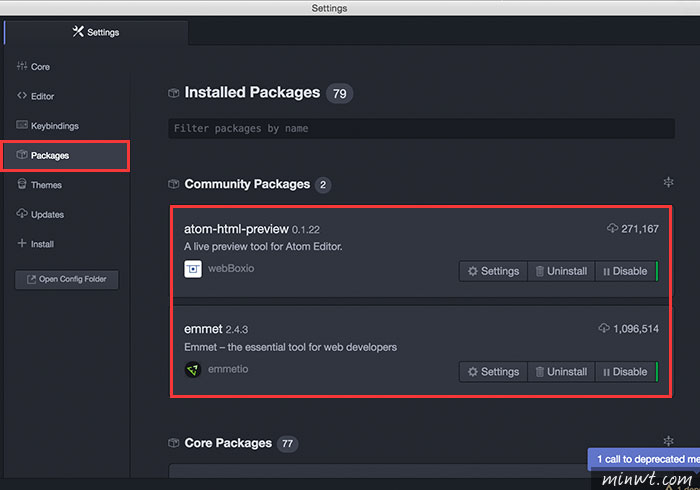Disable the atom-html-preview package
The image size is (700, 490).
[625, 271]
